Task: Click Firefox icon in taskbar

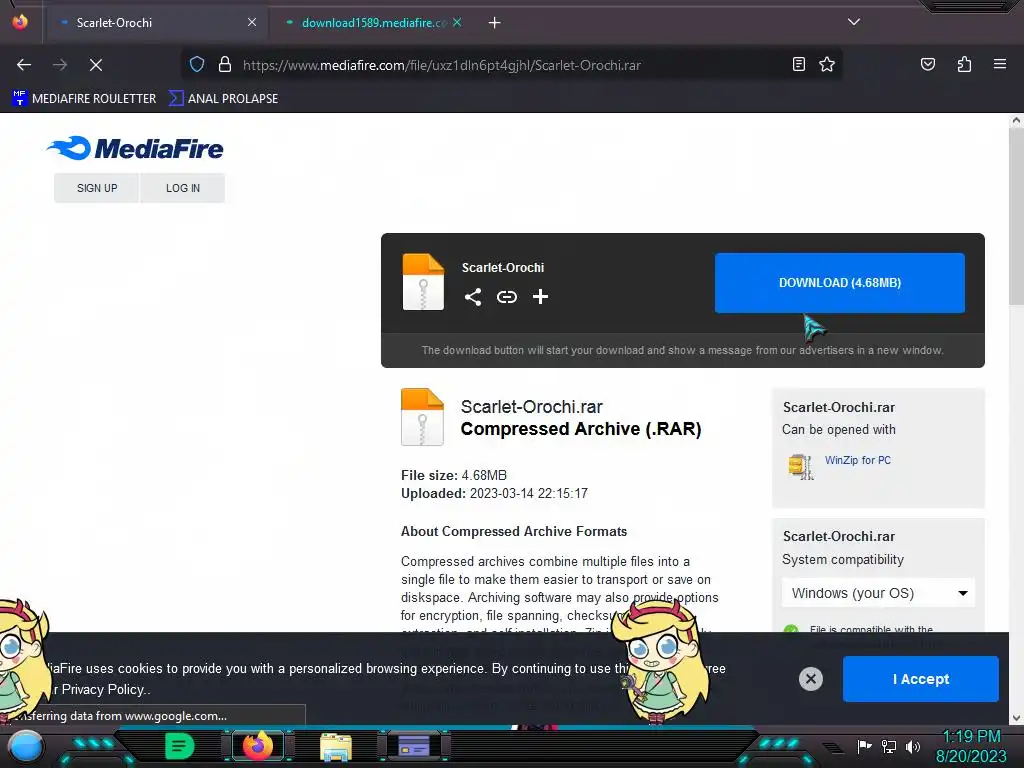Action: [x=258, y=746]
